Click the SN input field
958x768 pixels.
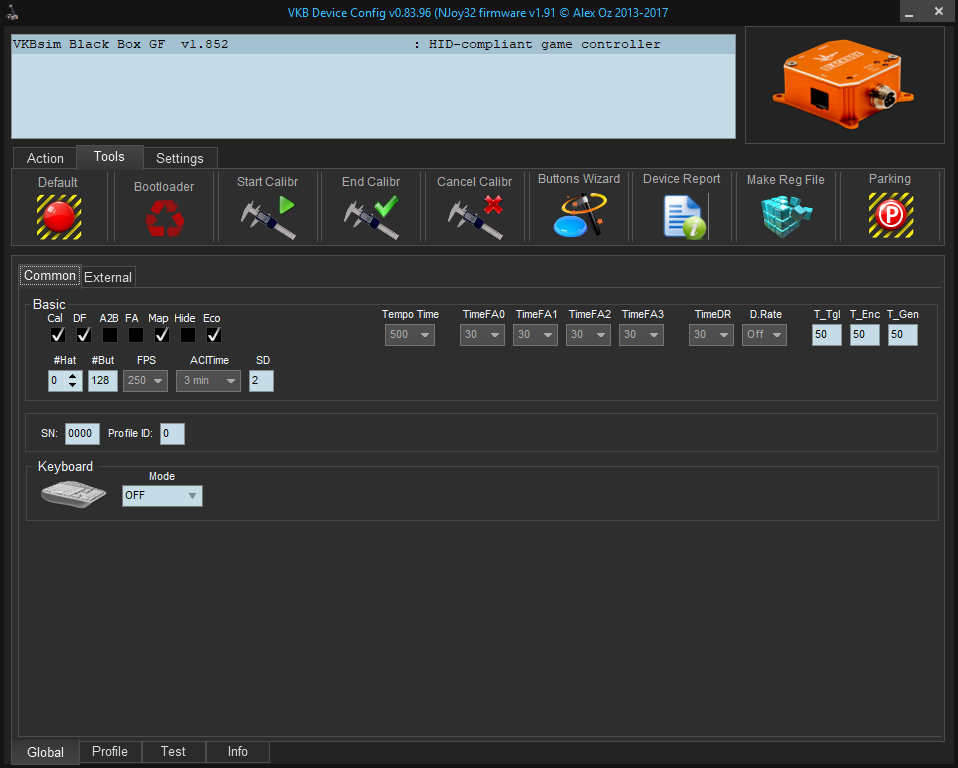click(x=82, y=434)
